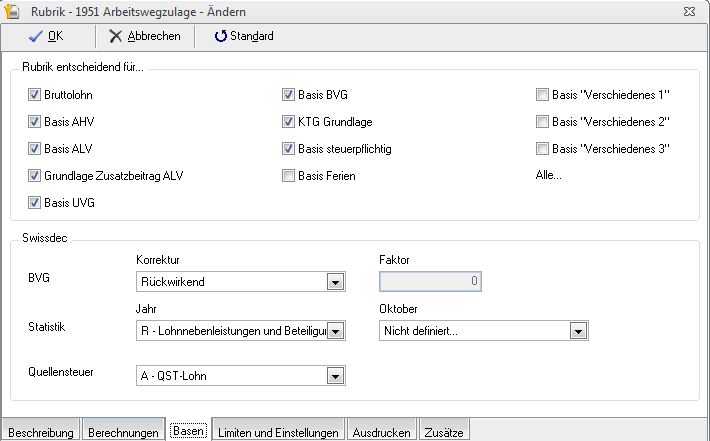This screenshot has width=710, height=441.
Task: Check Basis "Verschiedenes 1" option
Action: (x=543, y=95)
